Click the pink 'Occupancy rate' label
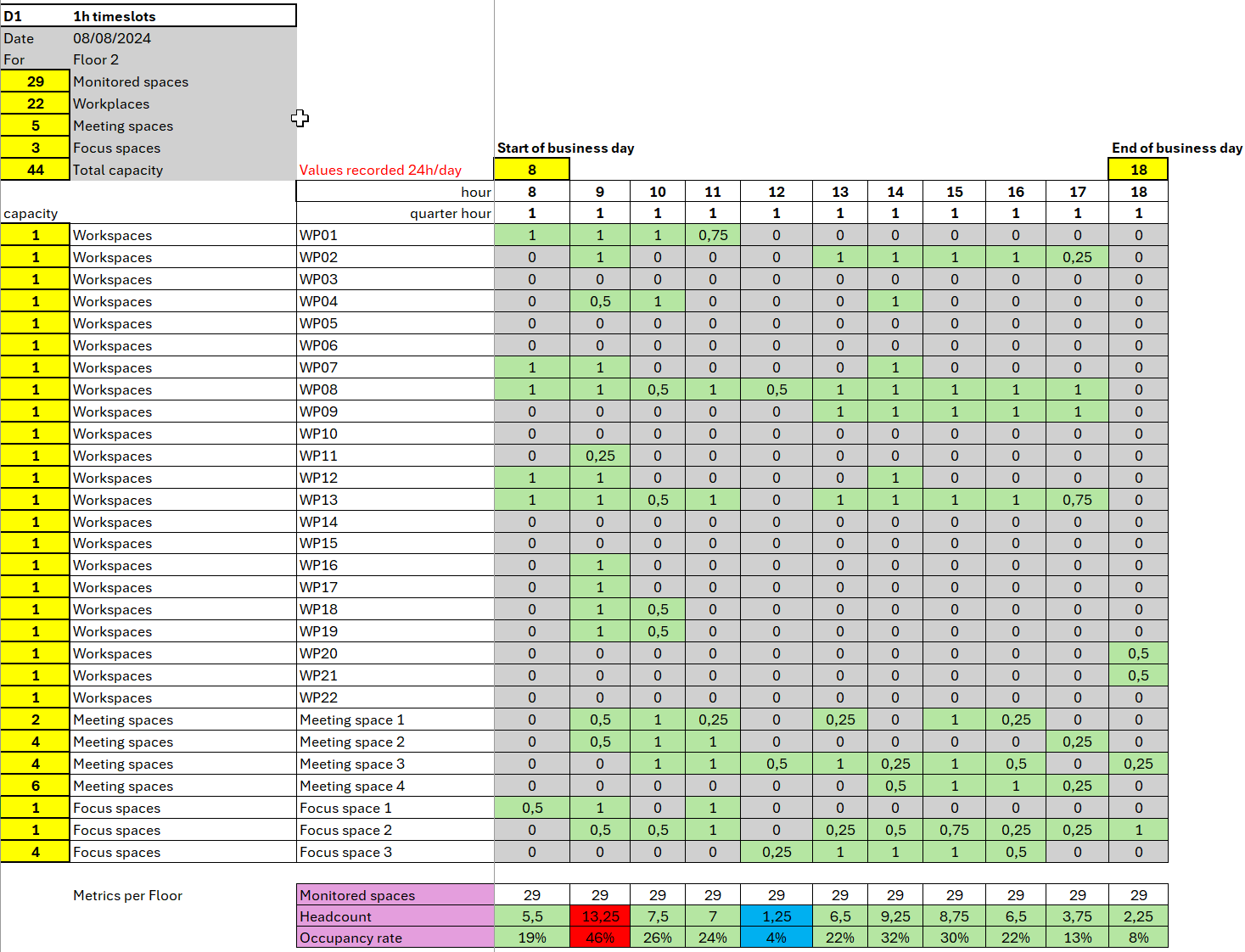Screen dimensions: 1245x952 click(395, 938)
